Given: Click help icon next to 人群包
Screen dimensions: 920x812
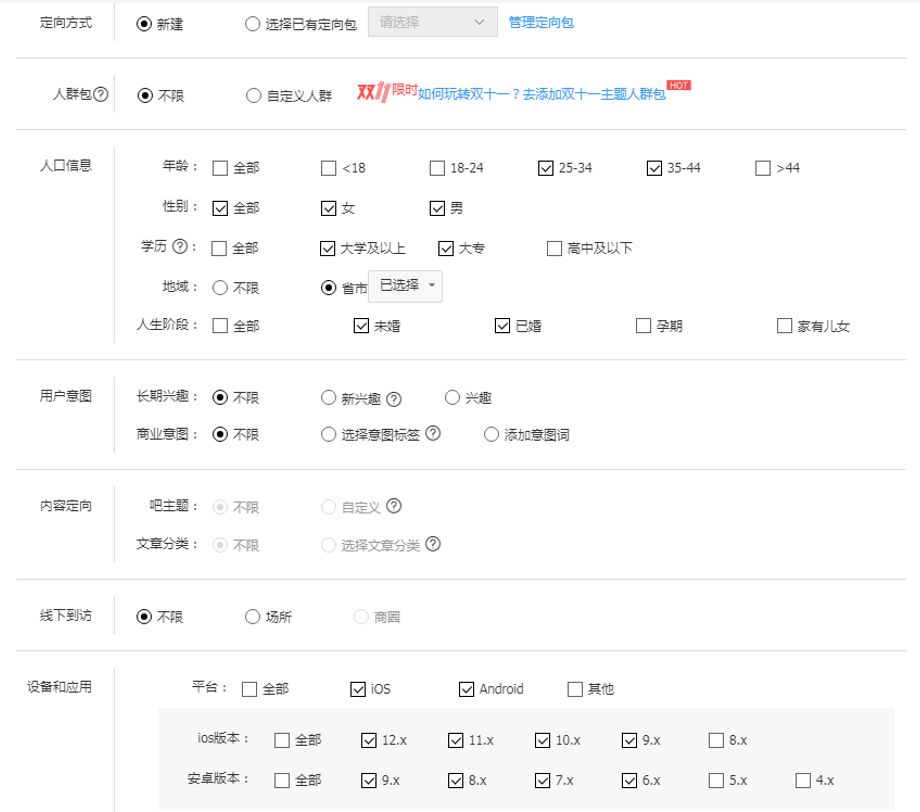Looking at the screenshot, I should [x=101, y=94].
